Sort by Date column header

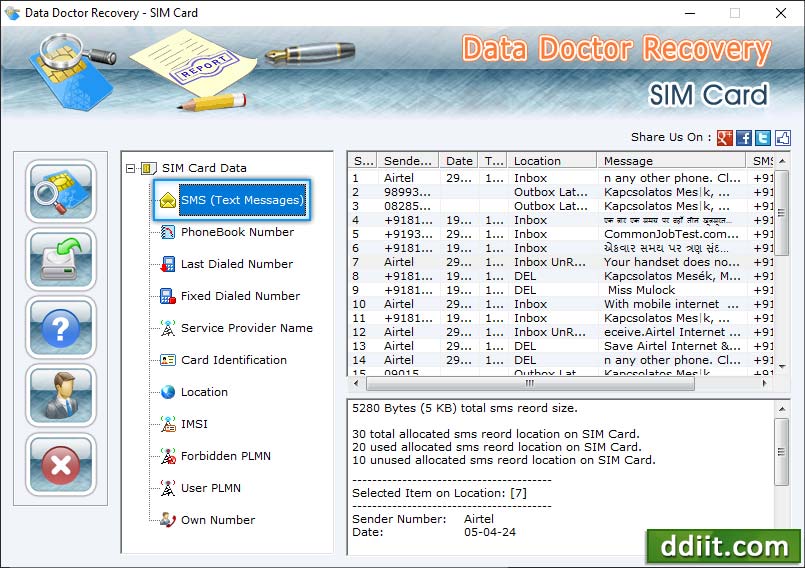(458, 161)
